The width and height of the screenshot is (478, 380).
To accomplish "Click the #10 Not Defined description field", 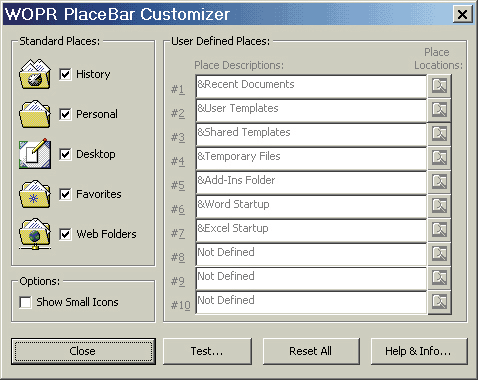I will (x=311, y=302).
